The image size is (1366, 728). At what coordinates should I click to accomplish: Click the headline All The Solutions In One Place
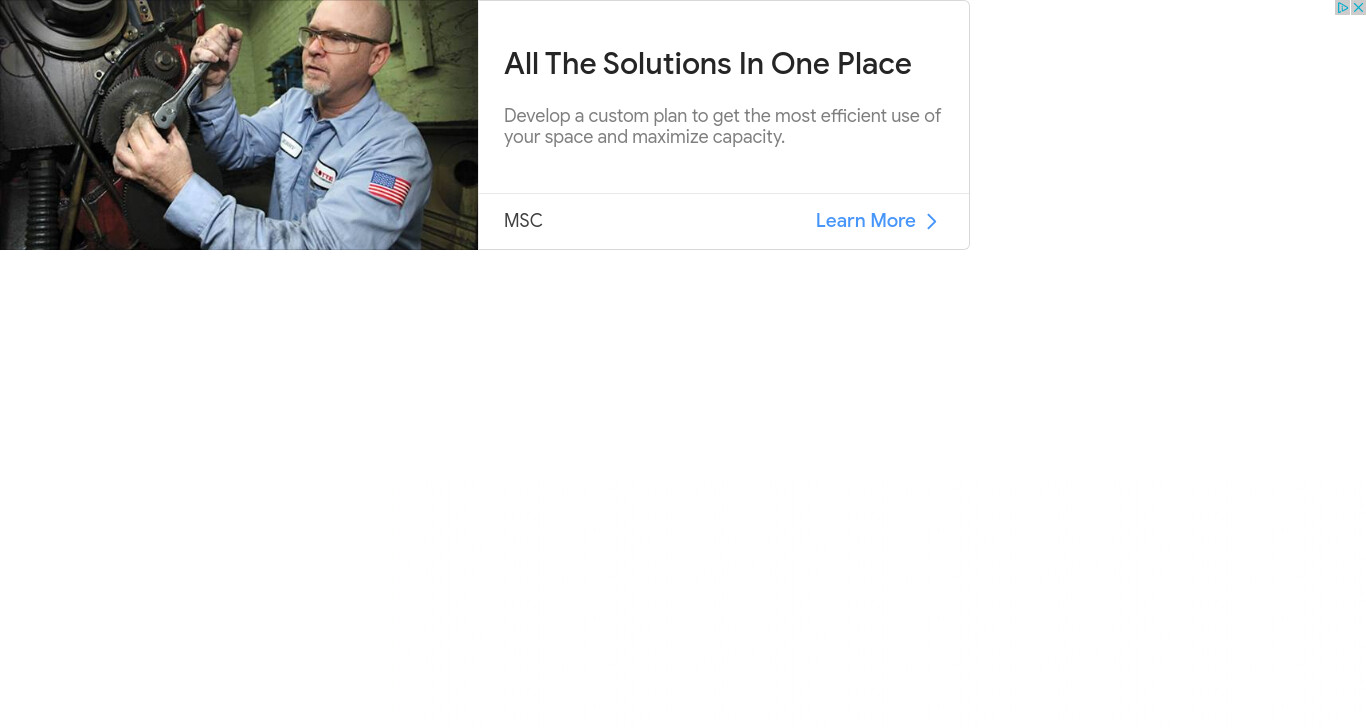click(708, 64)
